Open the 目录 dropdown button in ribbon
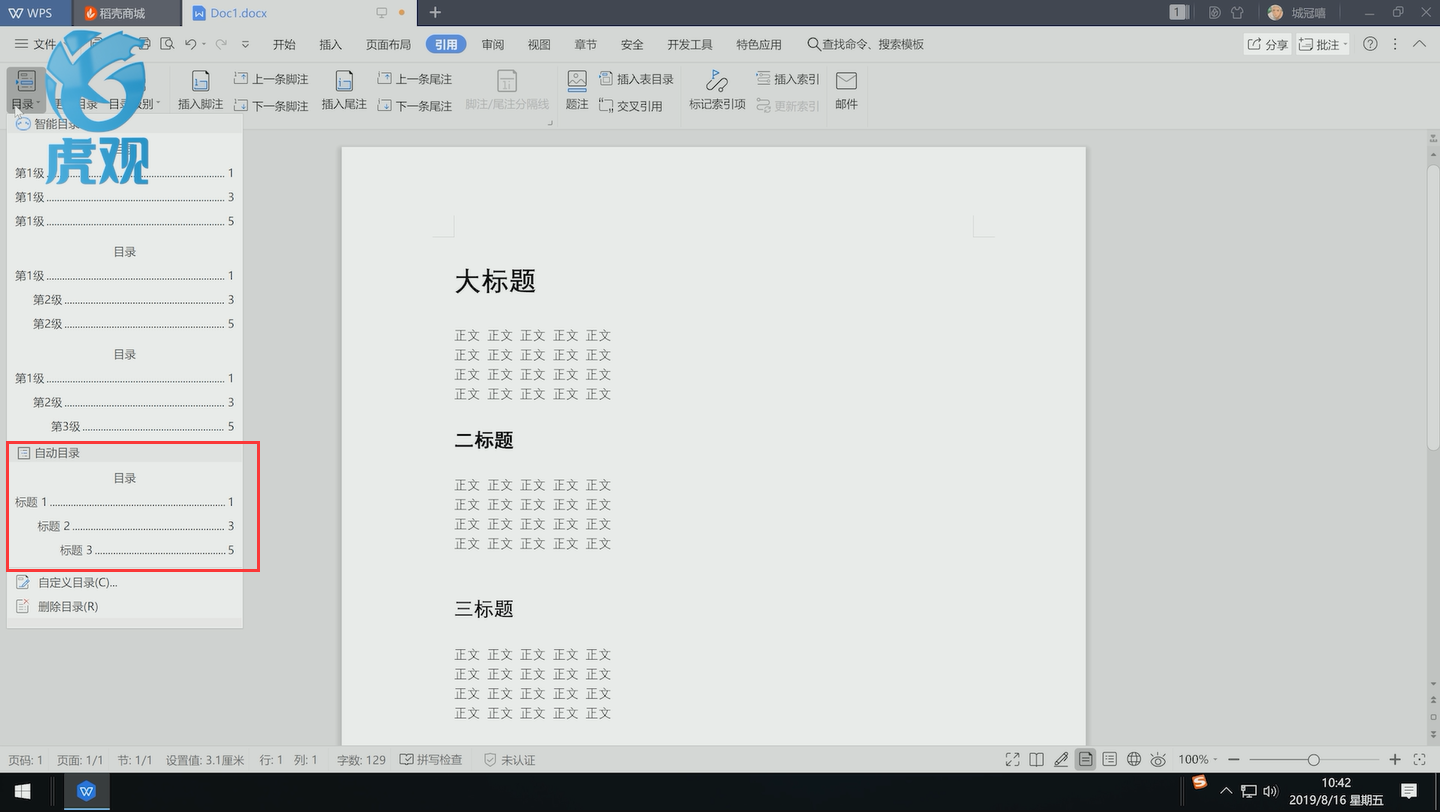 [25, 90]
